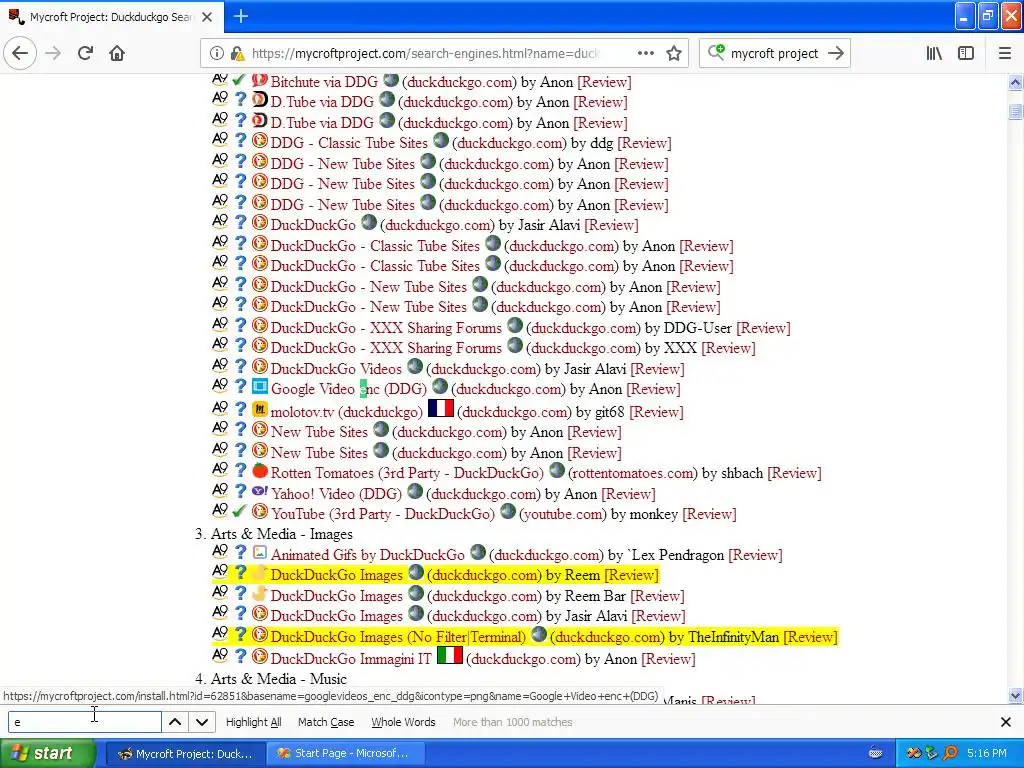Image resolution: width=1024 pixels, height=768 pixels.
Task: Show site information for mycroftproject.com
Action: (217, 54)
